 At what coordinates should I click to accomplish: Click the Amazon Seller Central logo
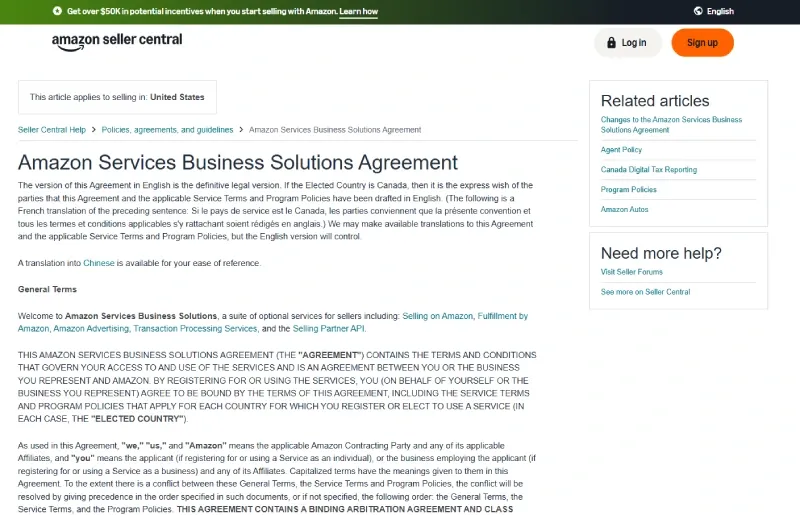117,42
